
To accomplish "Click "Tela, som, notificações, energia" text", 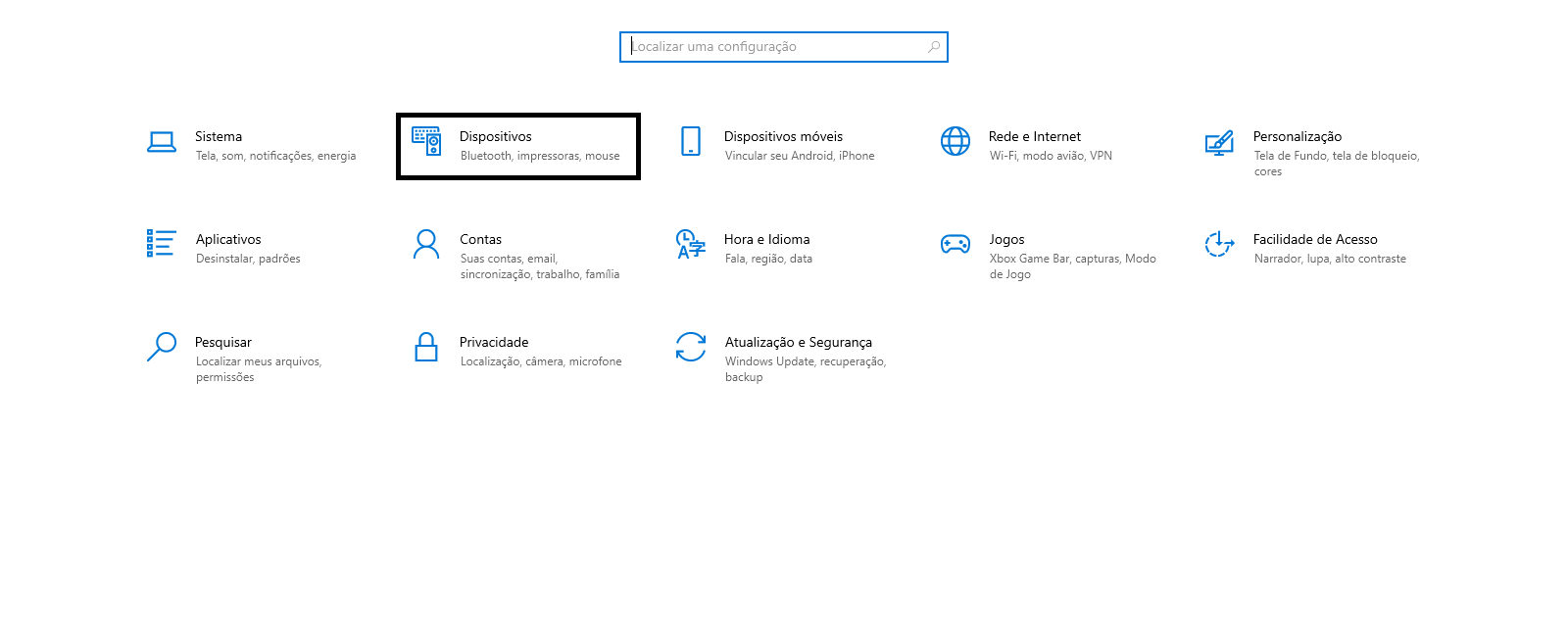I will (276, 156).
